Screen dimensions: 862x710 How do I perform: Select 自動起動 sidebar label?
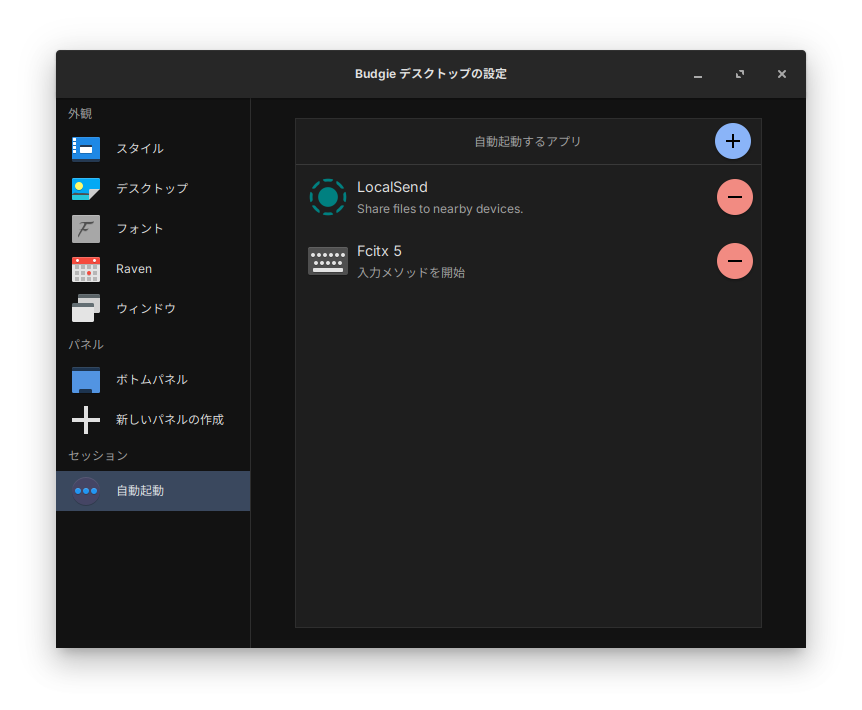[x=140, y=491]
